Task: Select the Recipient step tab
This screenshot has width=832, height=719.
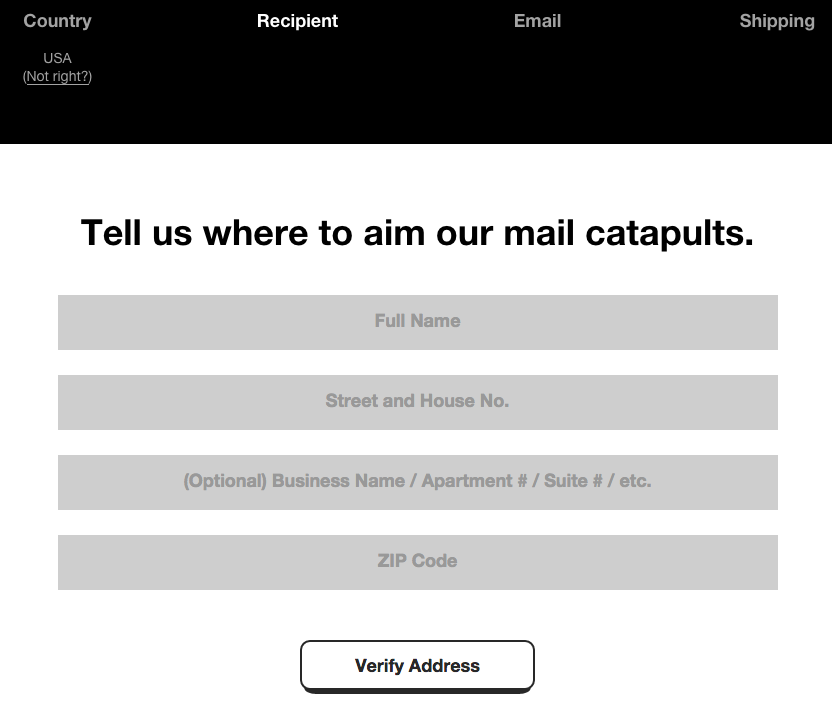Action: pyautogui.click(x=297, y=21)
